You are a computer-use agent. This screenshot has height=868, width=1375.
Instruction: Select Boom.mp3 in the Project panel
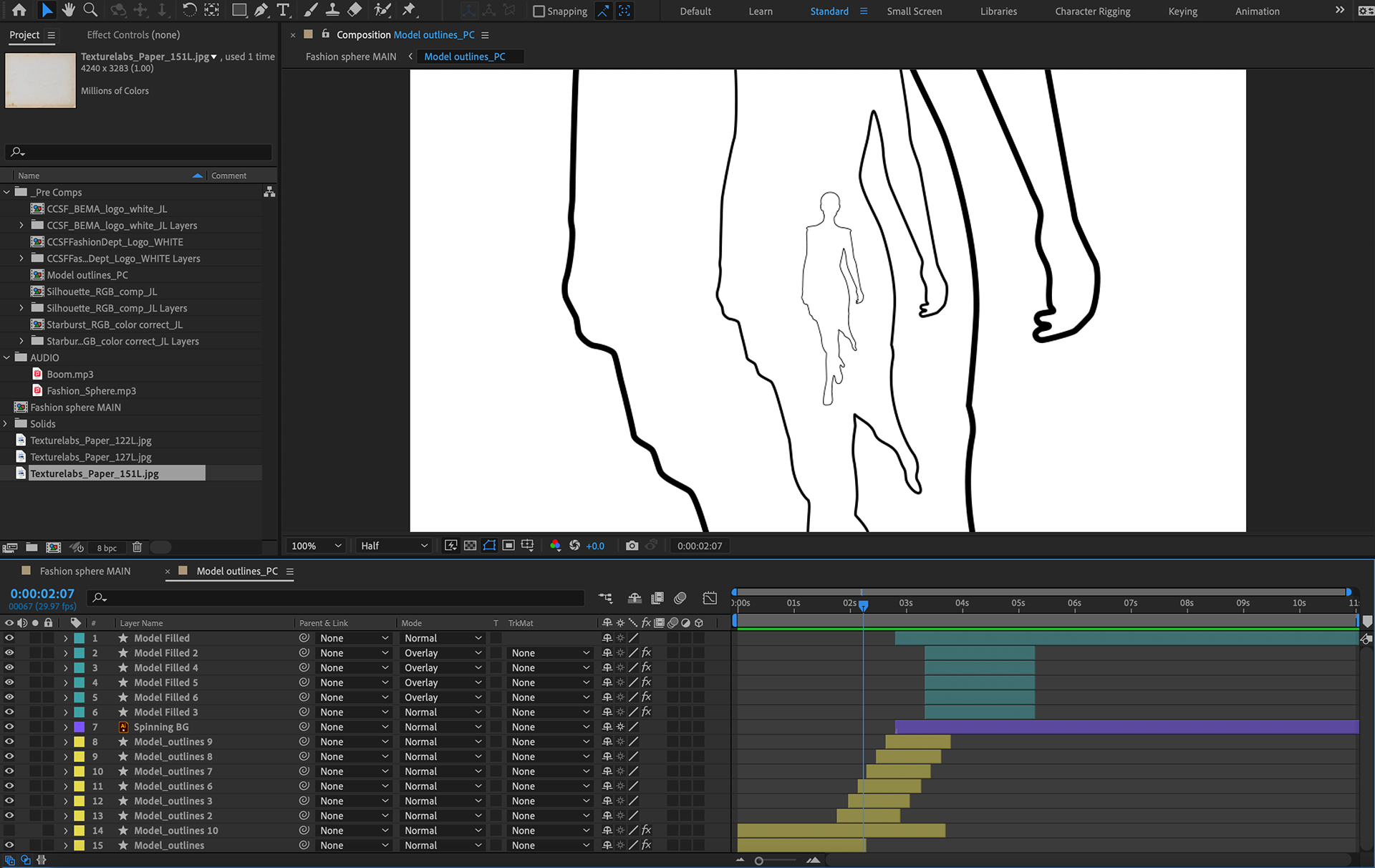[x=69, y=374]
